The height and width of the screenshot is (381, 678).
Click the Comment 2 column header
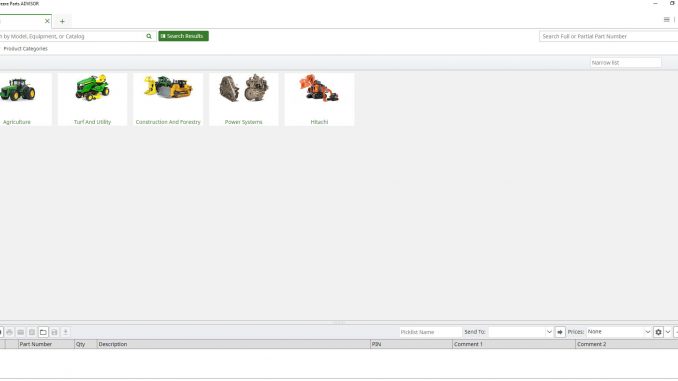(627, 344)
